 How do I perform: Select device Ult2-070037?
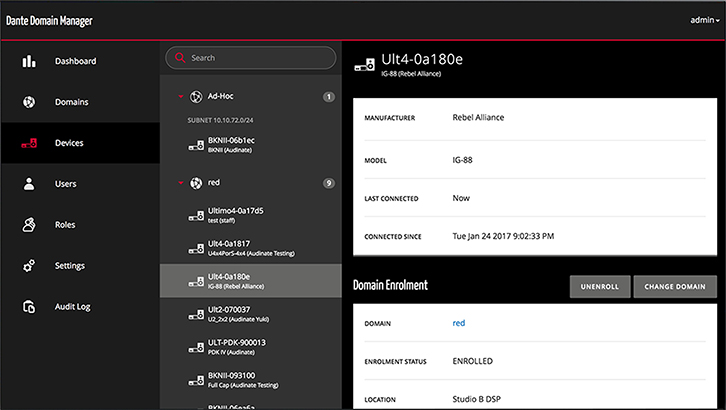tap(250, 314)
